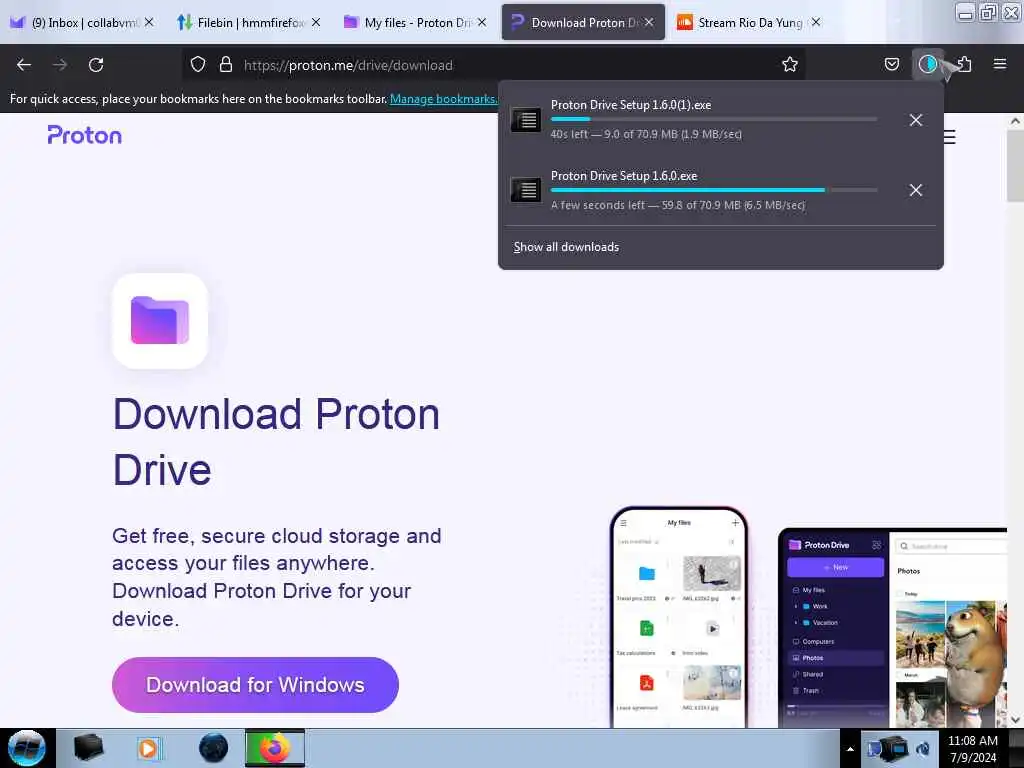The image size is (1024, 768).
Task: Open the Extensions puzzle piece icon
Action: pyautogui.click(x=964, y=64)
